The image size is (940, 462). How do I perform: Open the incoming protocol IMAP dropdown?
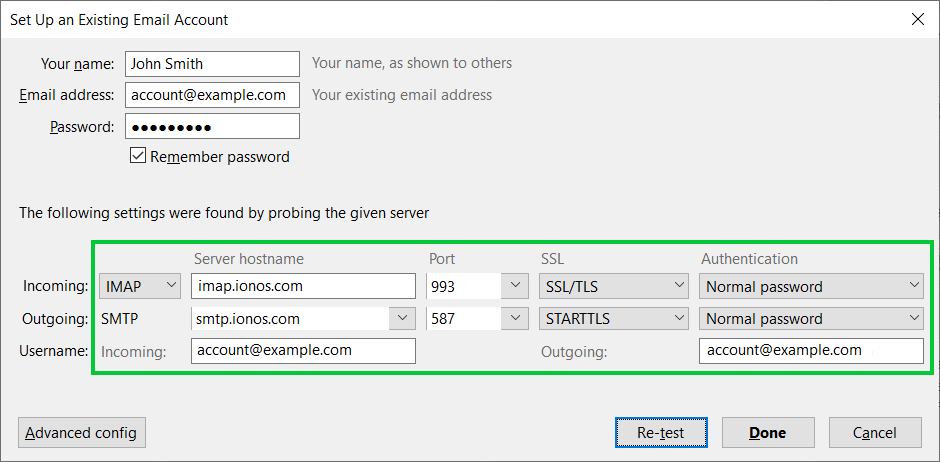point(140,286)
